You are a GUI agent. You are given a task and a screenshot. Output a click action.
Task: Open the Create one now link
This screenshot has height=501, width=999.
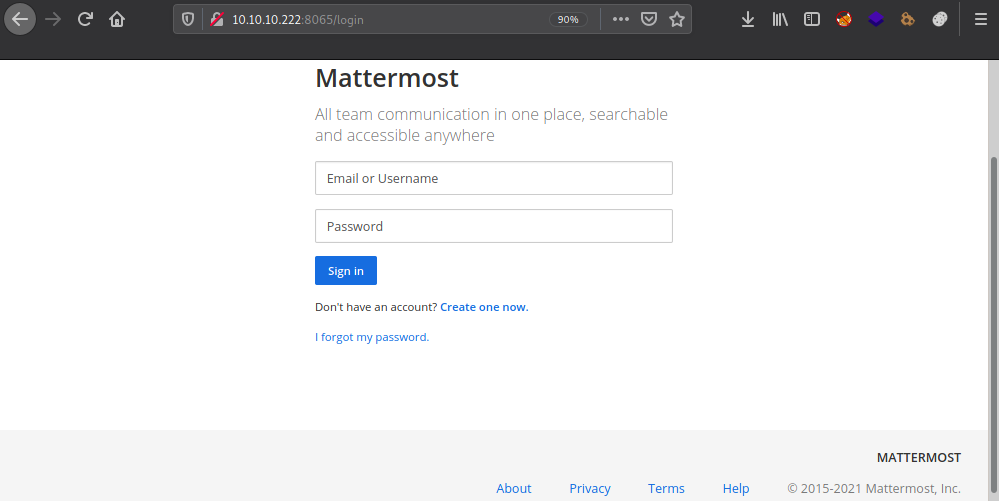(484, 307)
